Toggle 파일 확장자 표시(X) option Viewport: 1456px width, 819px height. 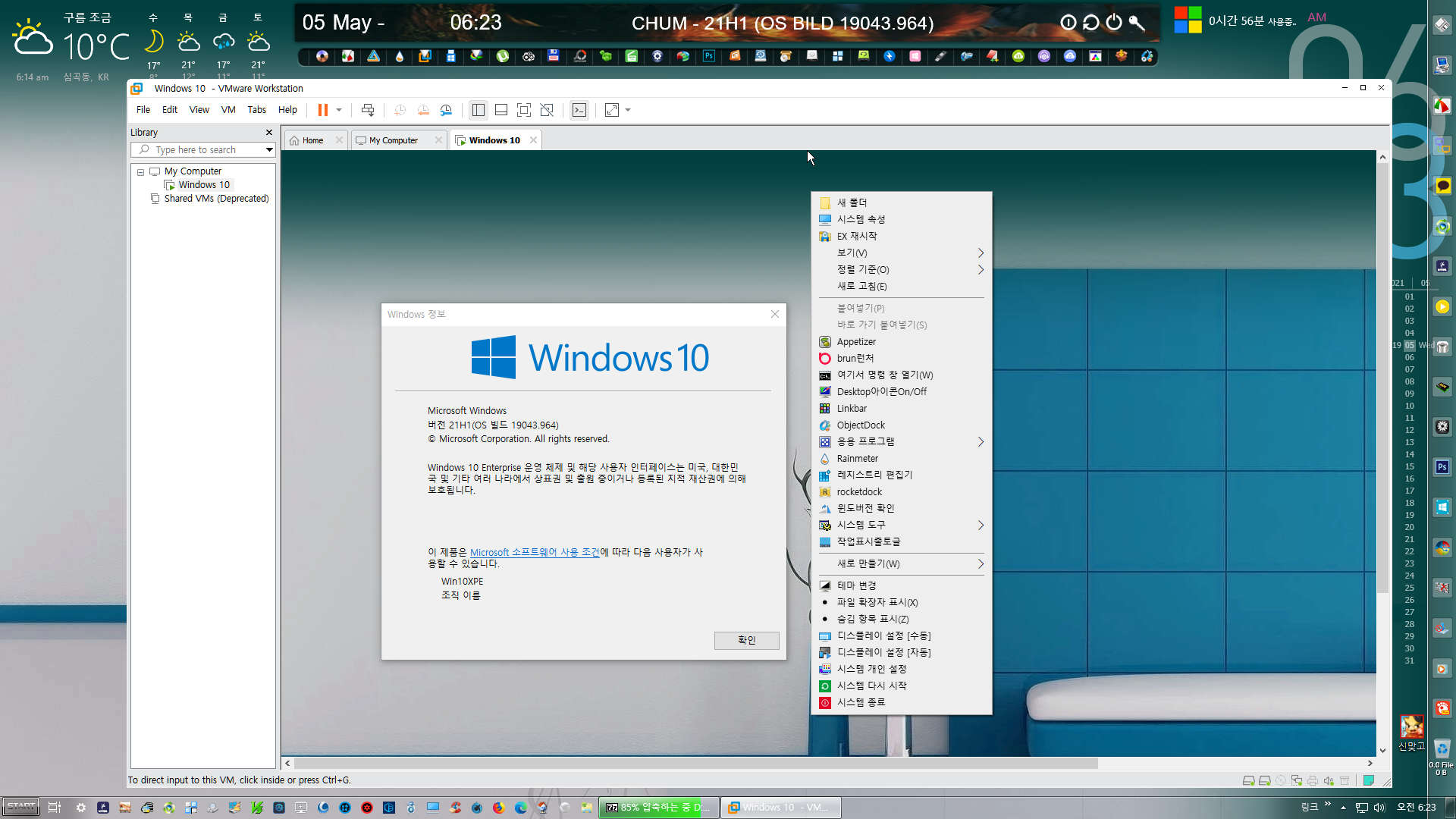pos(901,602)
